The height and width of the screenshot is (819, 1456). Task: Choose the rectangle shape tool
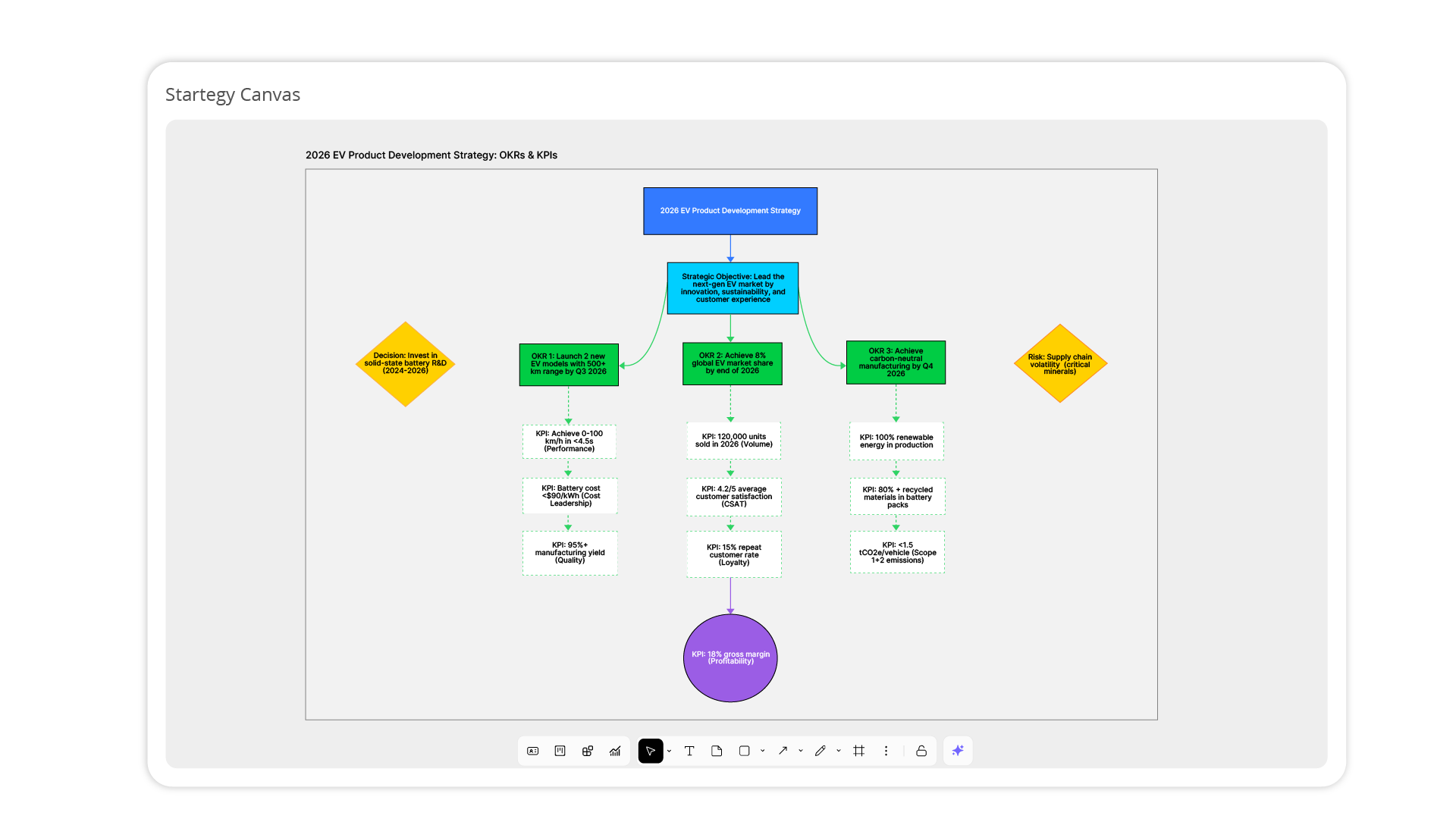(744, 751)
